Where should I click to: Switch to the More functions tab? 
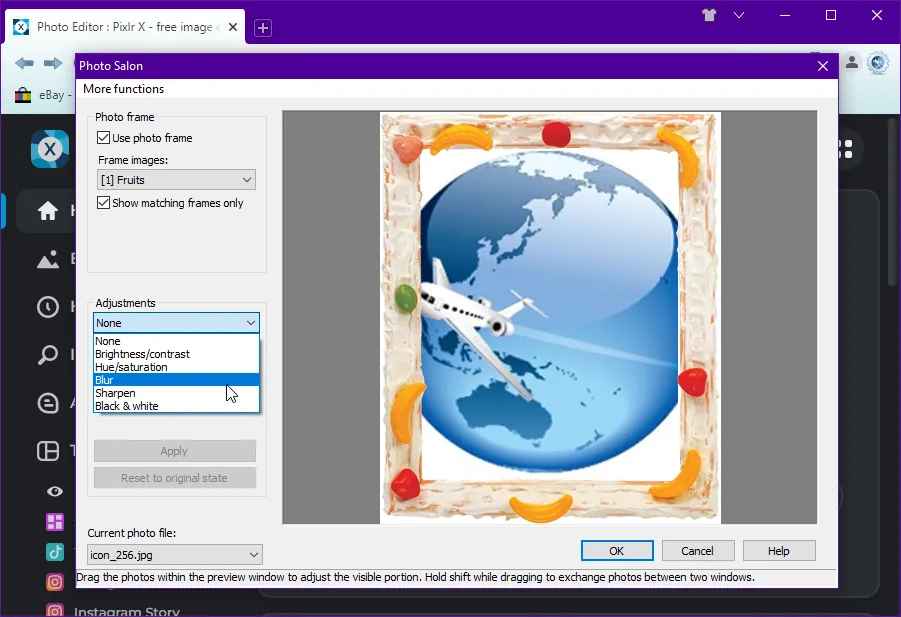click(x=123, y=88)
